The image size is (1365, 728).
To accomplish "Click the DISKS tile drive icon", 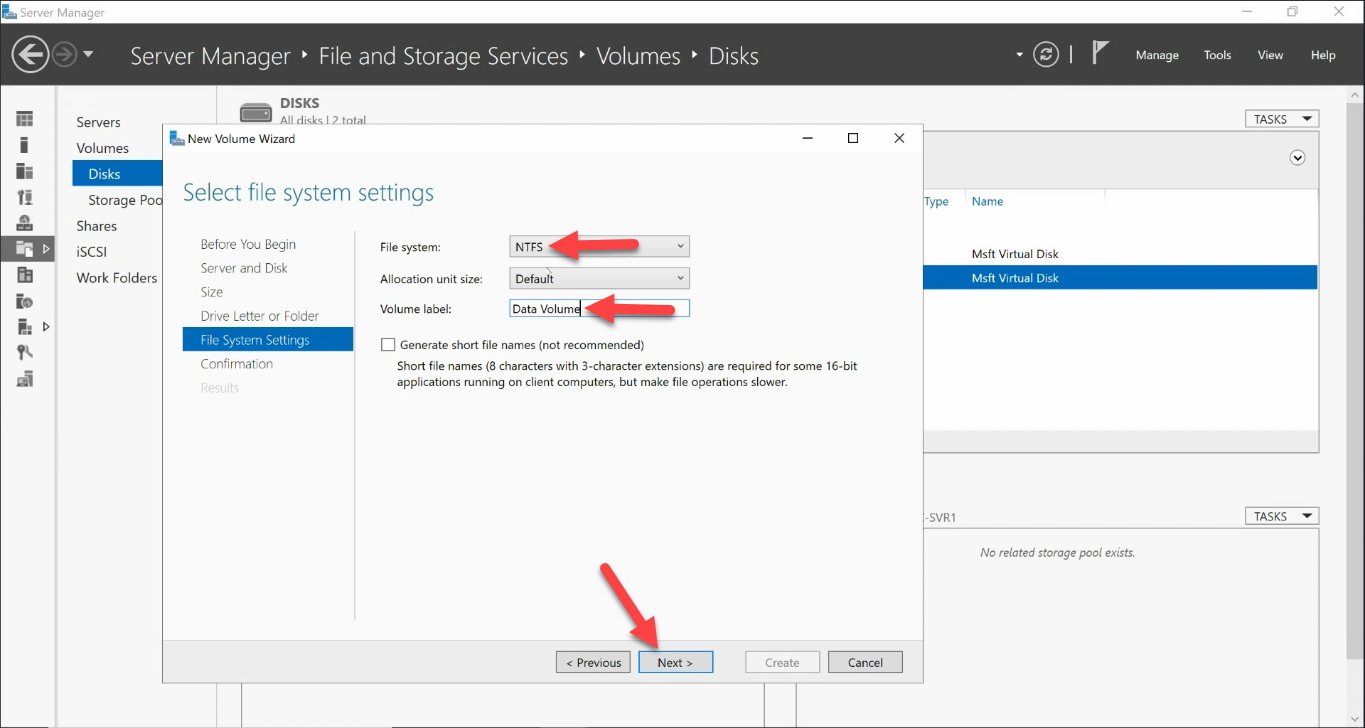I will (256, 112).
